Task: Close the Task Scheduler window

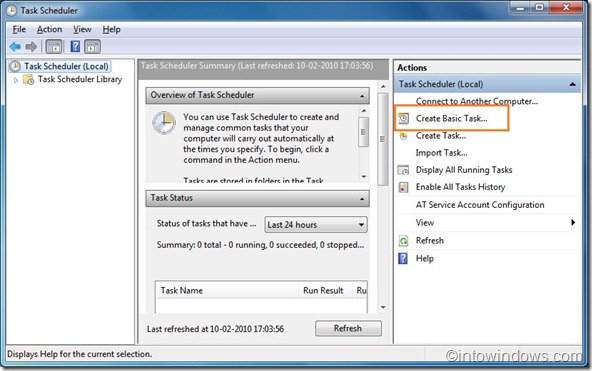Action: [566, 7]
